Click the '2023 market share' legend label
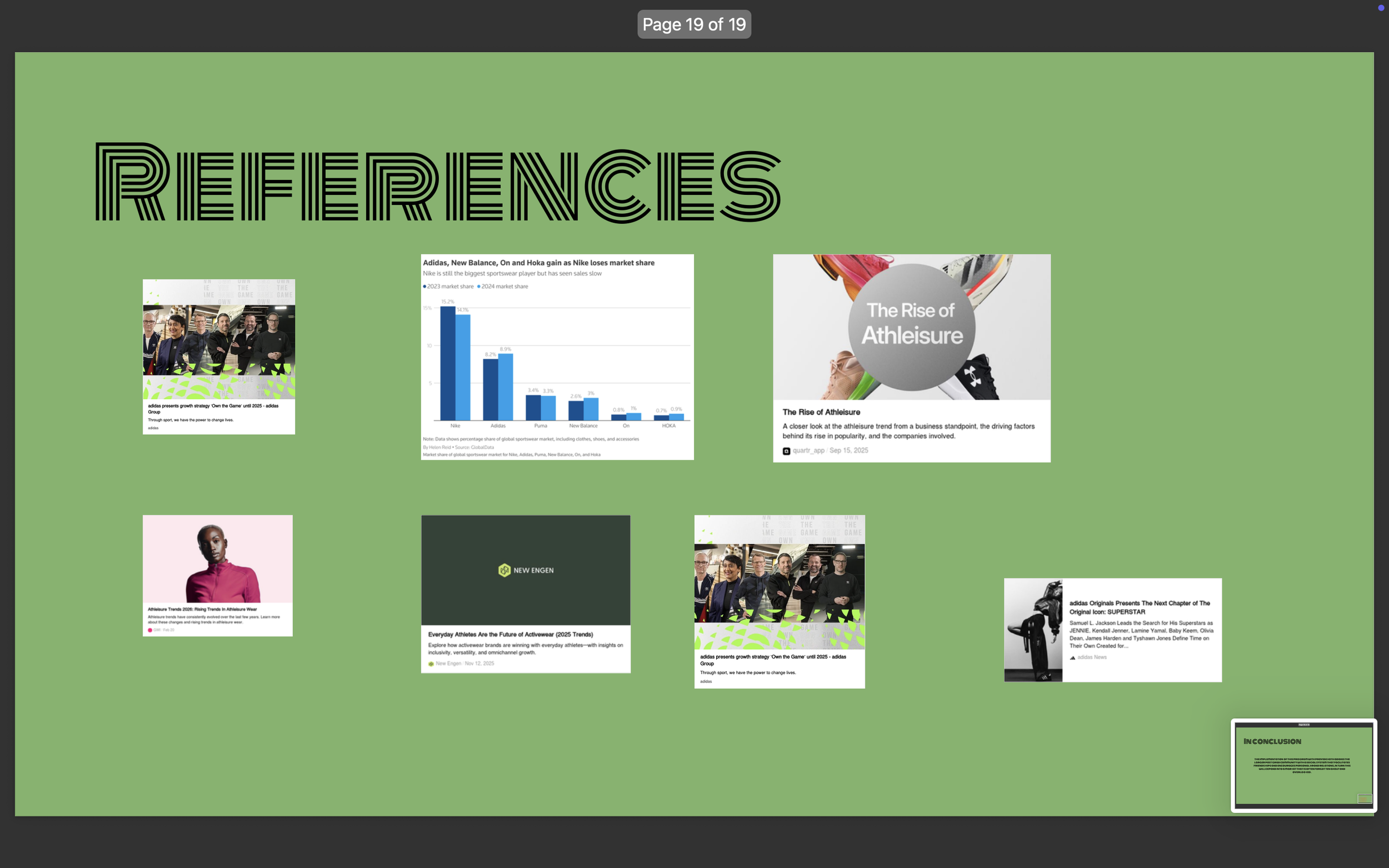This screenshot has width=1389, height=868. [450, 287]
